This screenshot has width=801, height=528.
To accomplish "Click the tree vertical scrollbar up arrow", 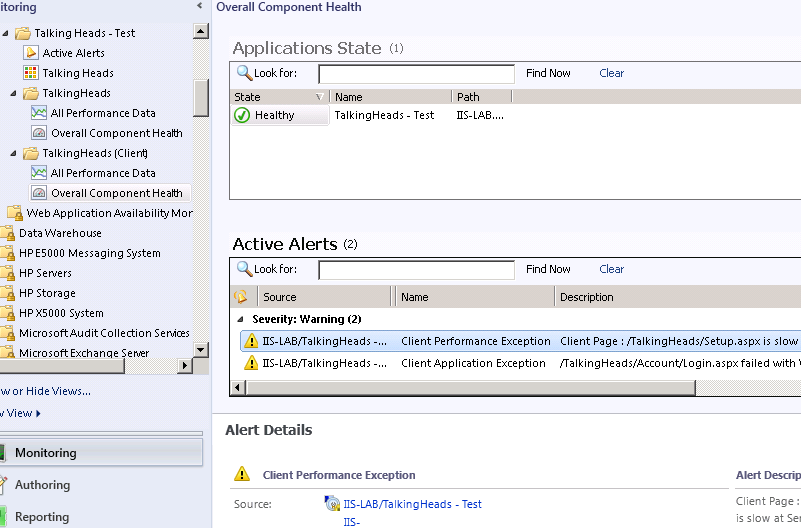I will [201, 31].
